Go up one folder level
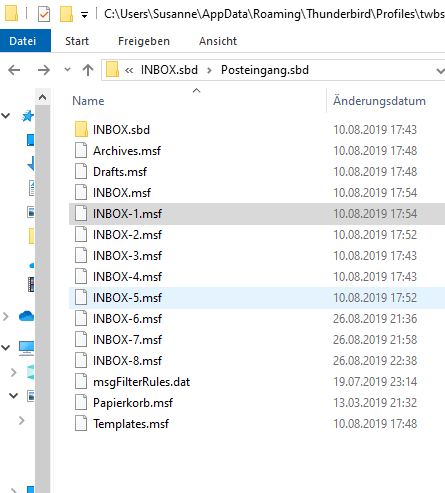The image size is (445, 493). [x=88, y=70]
